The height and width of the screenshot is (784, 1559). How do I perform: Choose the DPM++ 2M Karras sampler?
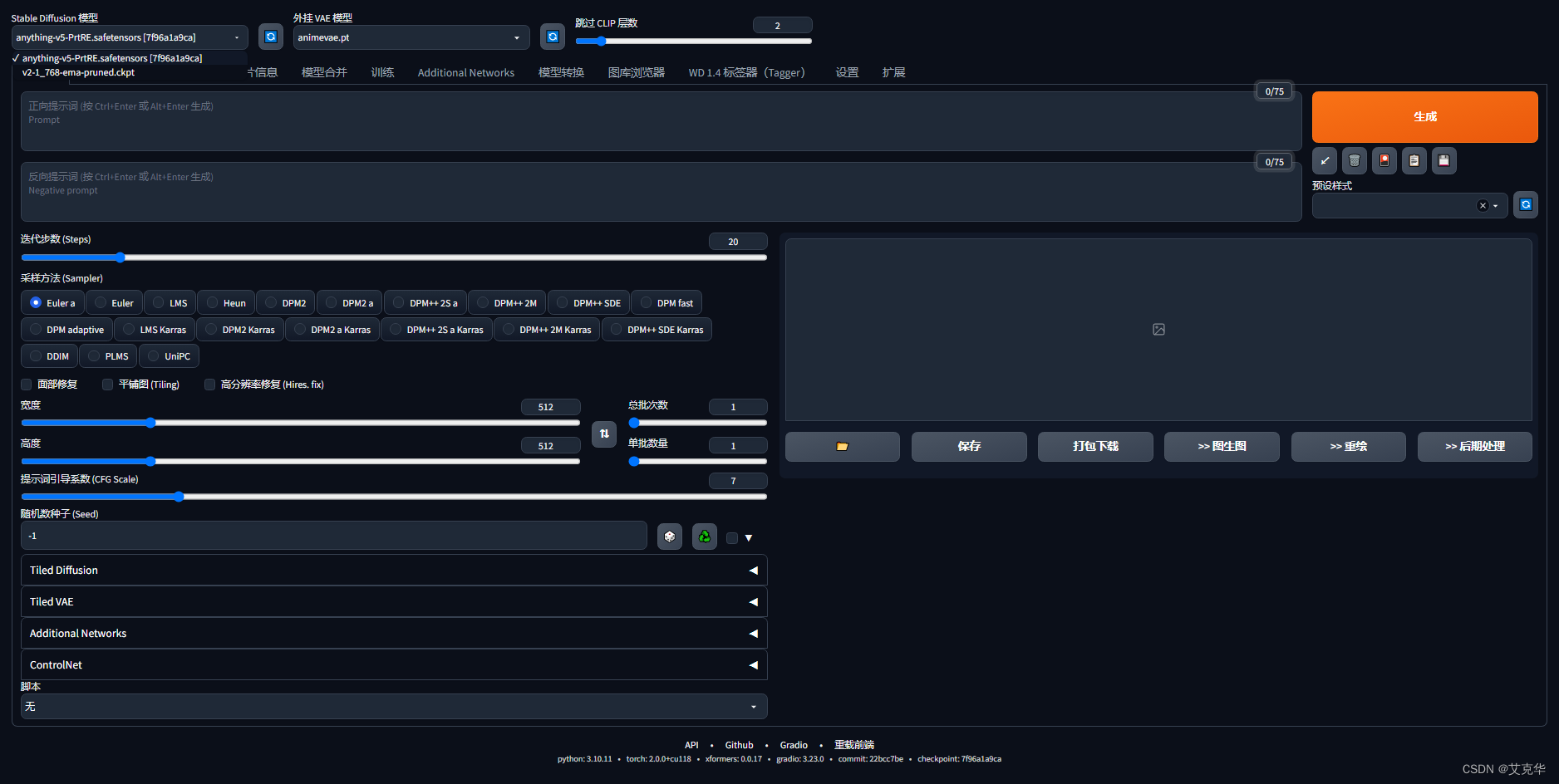[x=548, y=330]
